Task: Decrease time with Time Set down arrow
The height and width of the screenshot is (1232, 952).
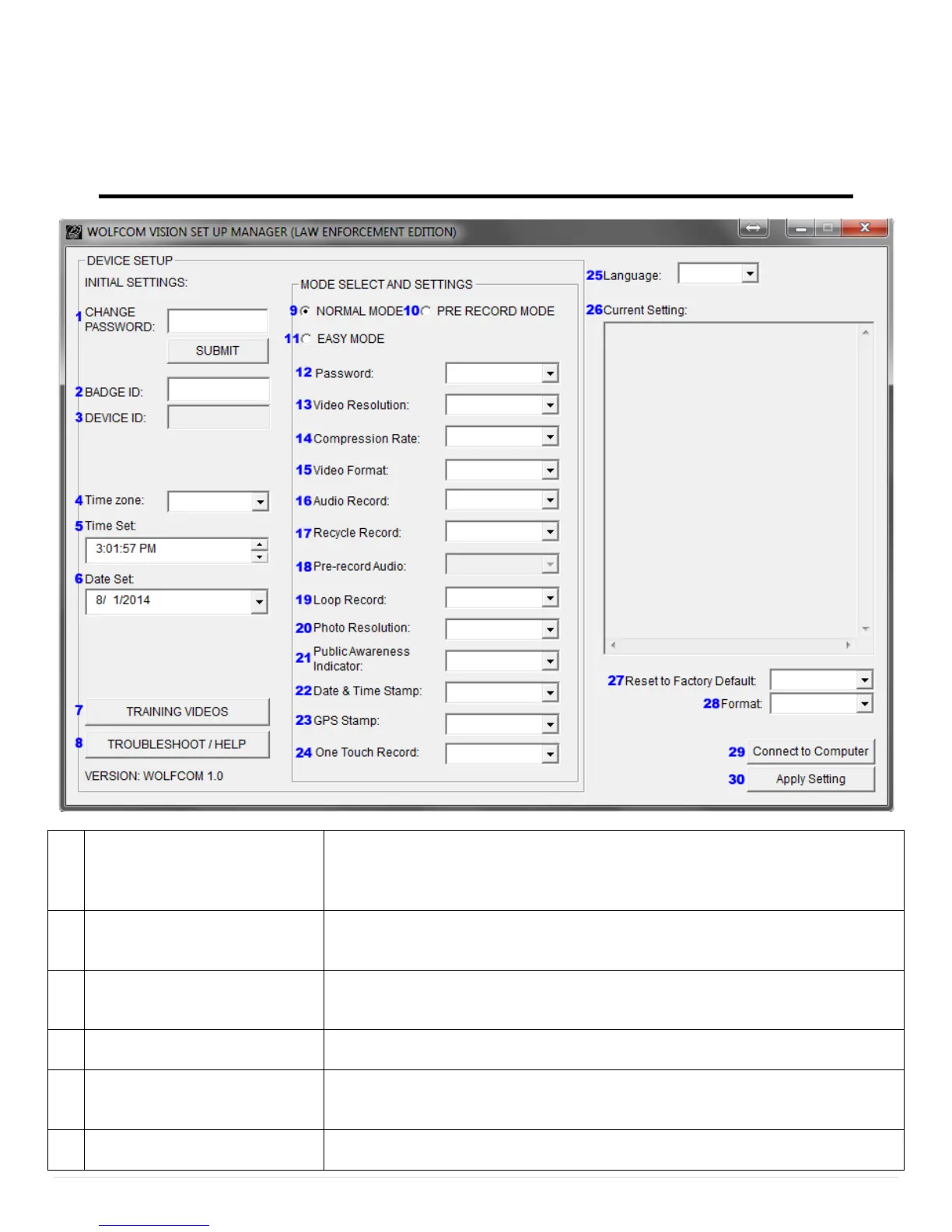Action: pyautogui.click(x=260, y=557)
